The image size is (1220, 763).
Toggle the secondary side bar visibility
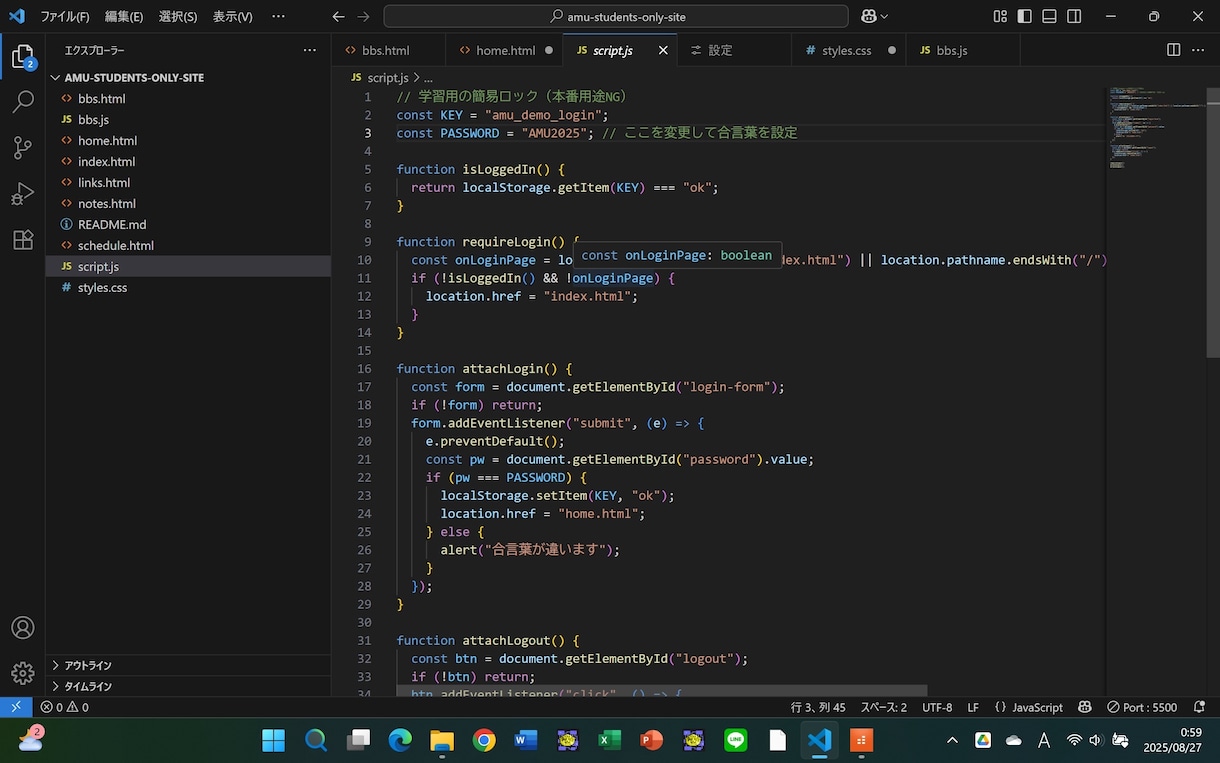point(1074,16)
